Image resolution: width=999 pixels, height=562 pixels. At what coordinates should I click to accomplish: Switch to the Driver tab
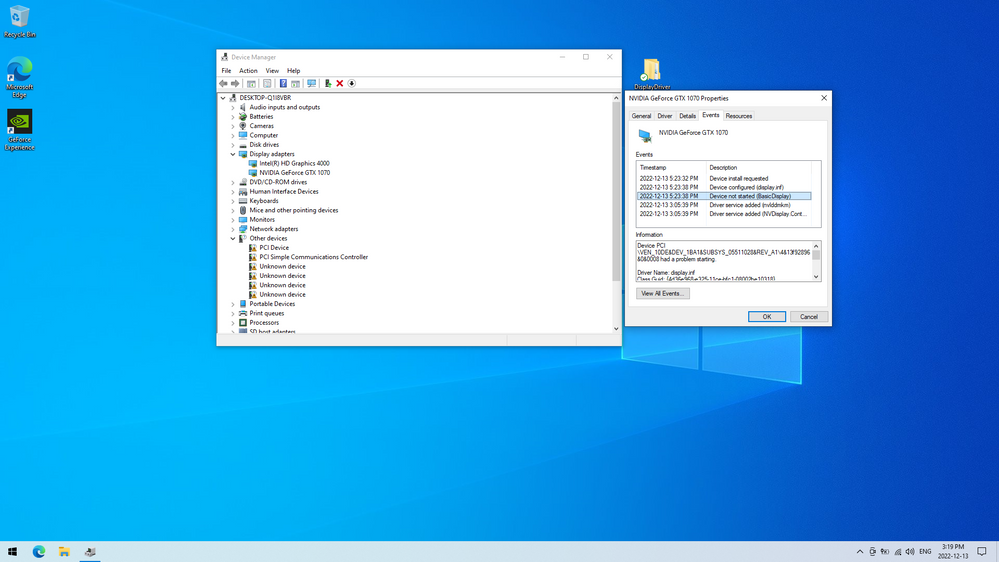(x=665, y=116)
